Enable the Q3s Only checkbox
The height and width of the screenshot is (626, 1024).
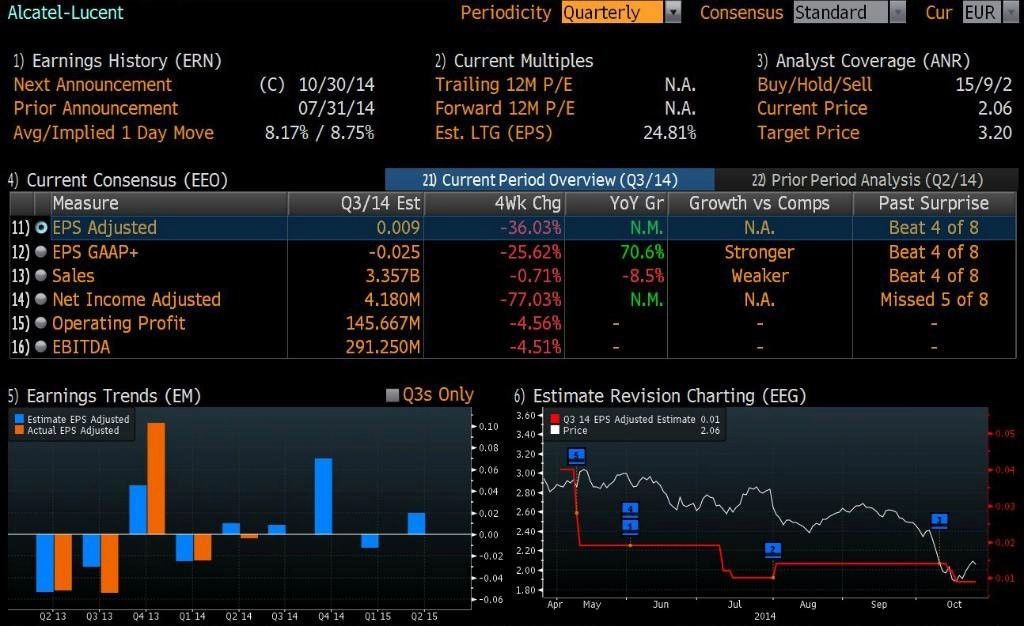(x=392, y=395)
